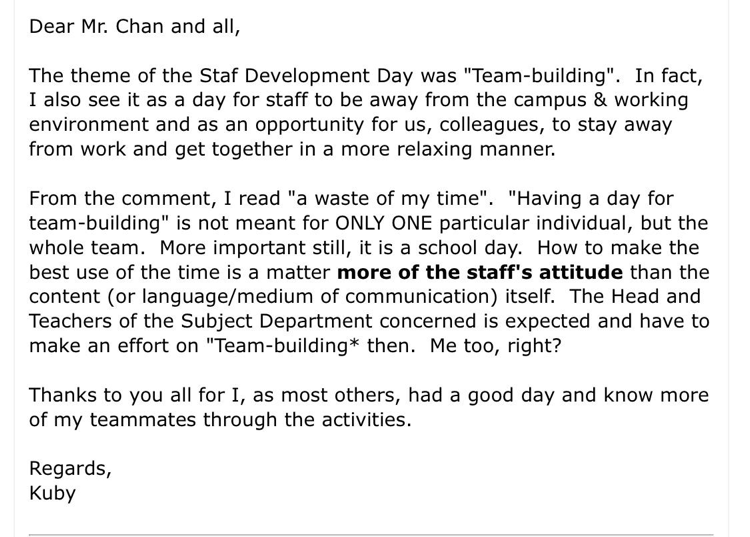Click the phrase "Me too, right?"

tap(495, 346)
